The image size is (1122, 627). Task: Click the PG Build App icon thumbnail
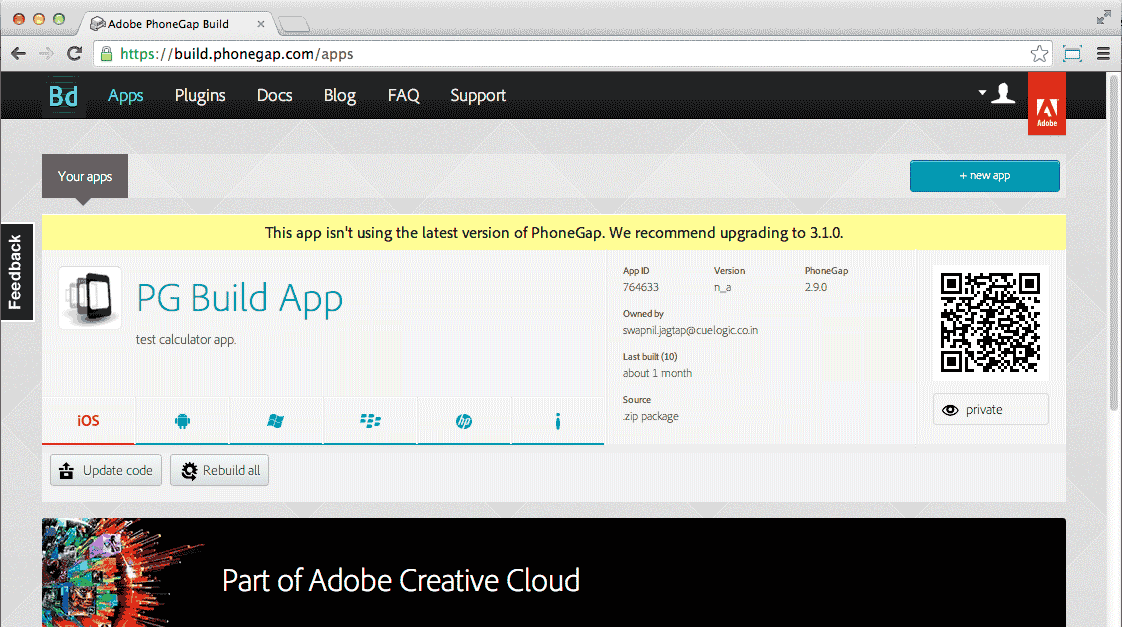coord(90,298)
